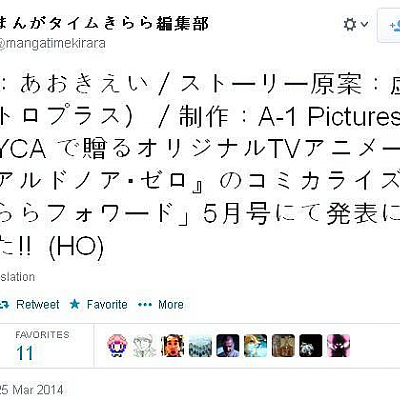
Task: Click the 25 Mar 2014 timestamp
Action: (31, 390)
